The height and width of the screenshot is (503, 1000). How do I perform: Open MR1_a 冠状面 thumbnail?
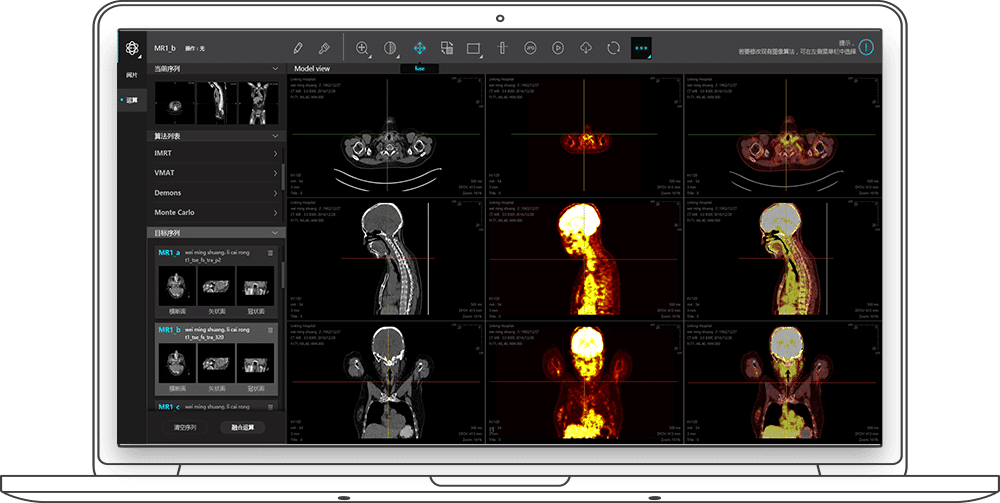pos(255,286)
